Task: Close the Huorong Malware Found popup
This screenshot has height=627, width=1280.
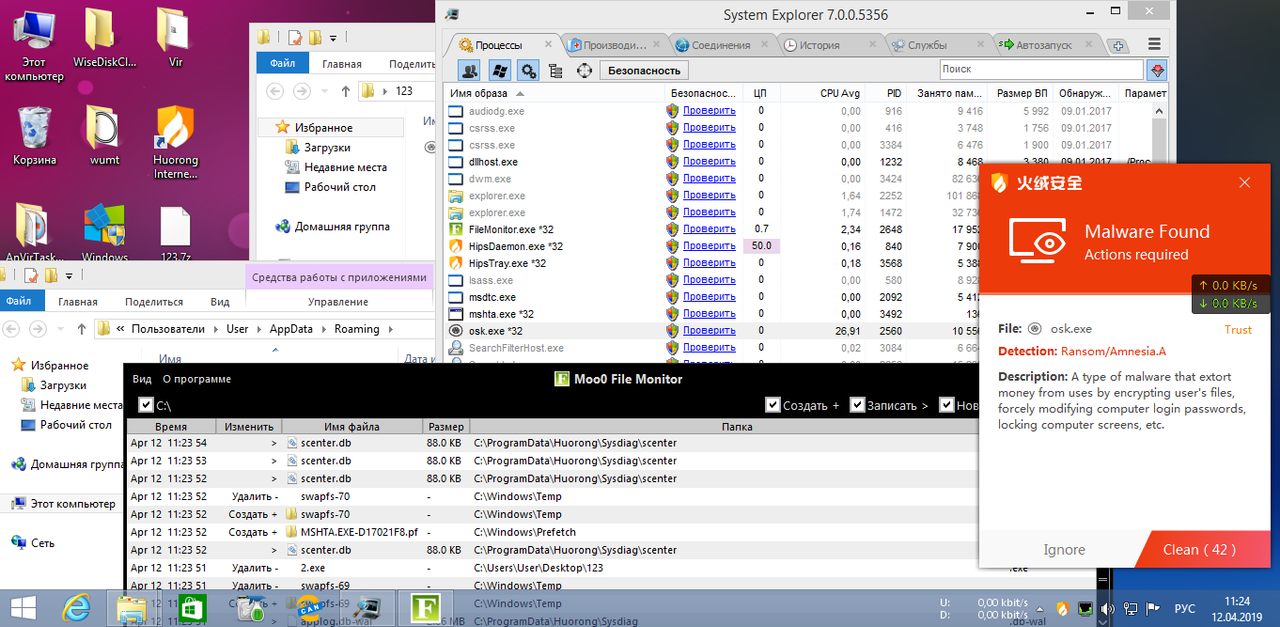Action: 1244,183
